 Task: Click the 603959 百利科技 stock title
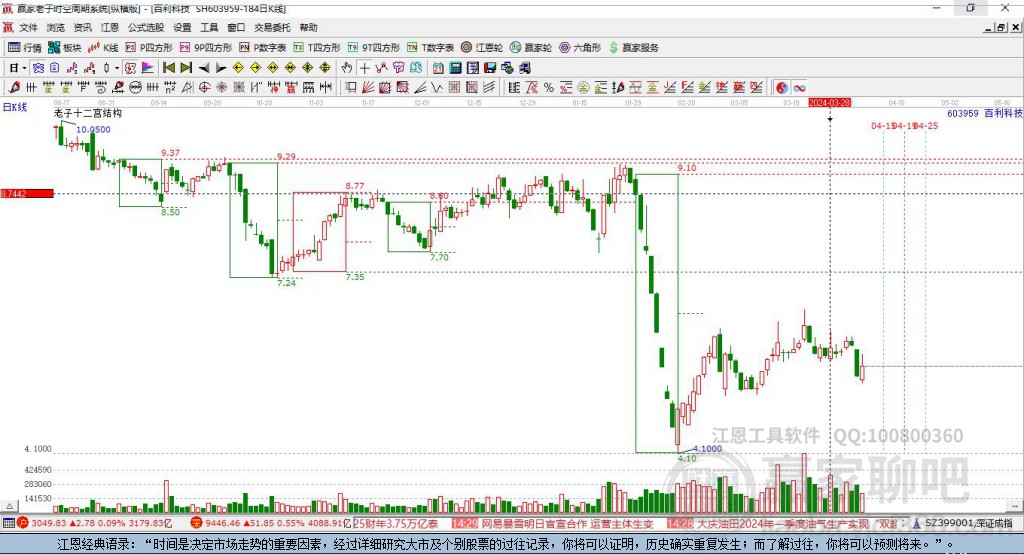click(x=984, y=113)
